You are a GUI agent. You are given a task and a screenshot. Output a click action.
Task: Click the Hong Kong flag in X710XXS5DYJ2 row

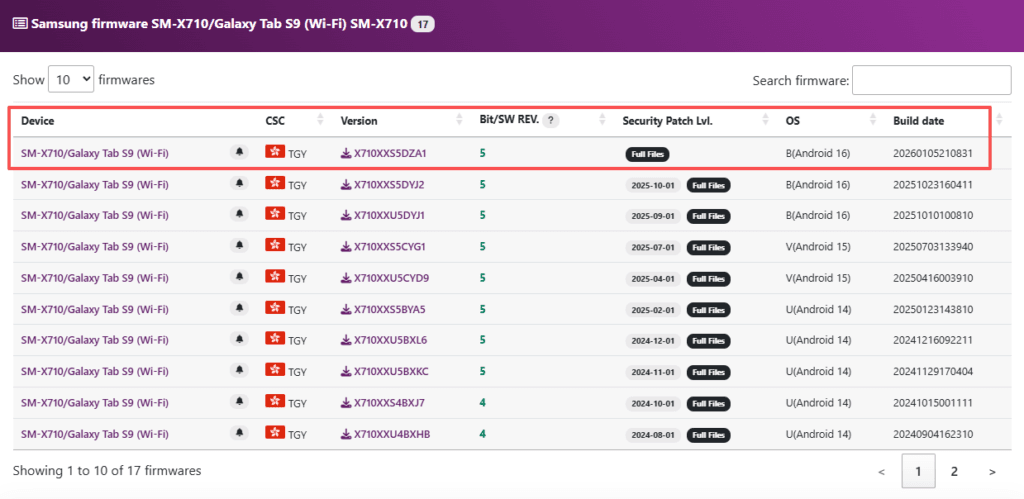pos(275,183)
